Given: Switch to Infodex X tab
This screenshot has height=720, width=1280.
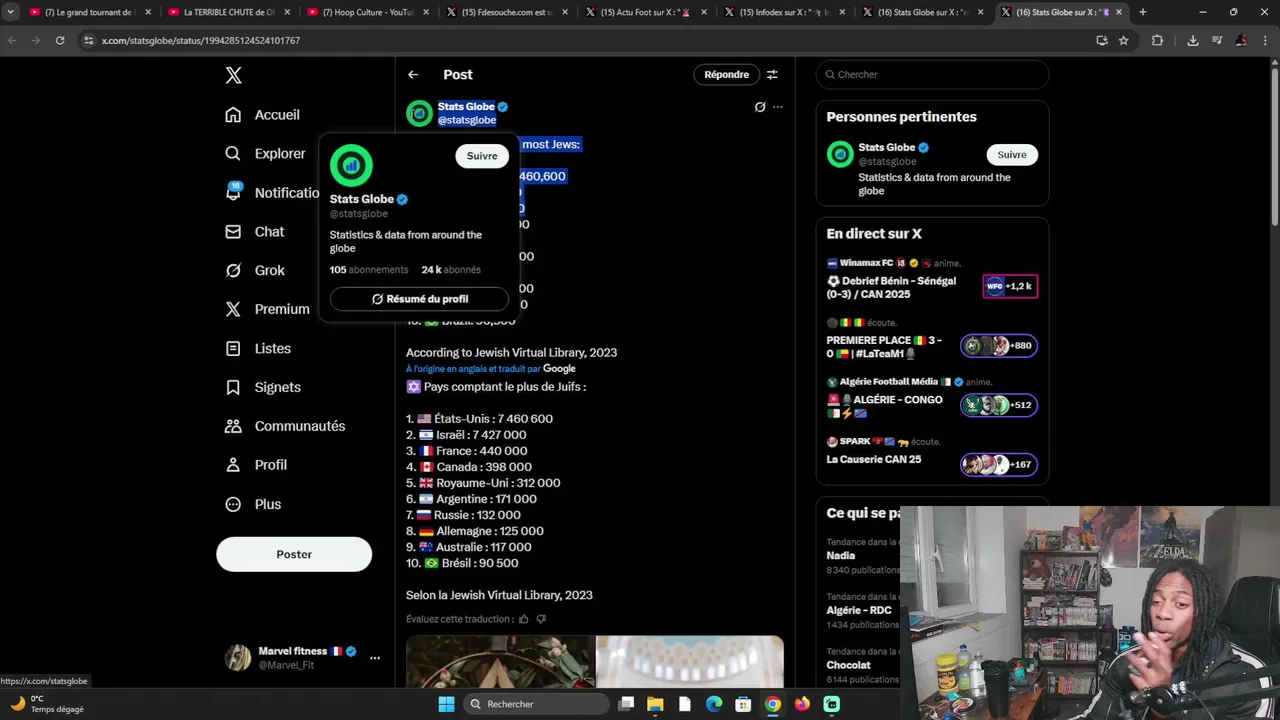Looking at the screenshot, I should point(784,12).
